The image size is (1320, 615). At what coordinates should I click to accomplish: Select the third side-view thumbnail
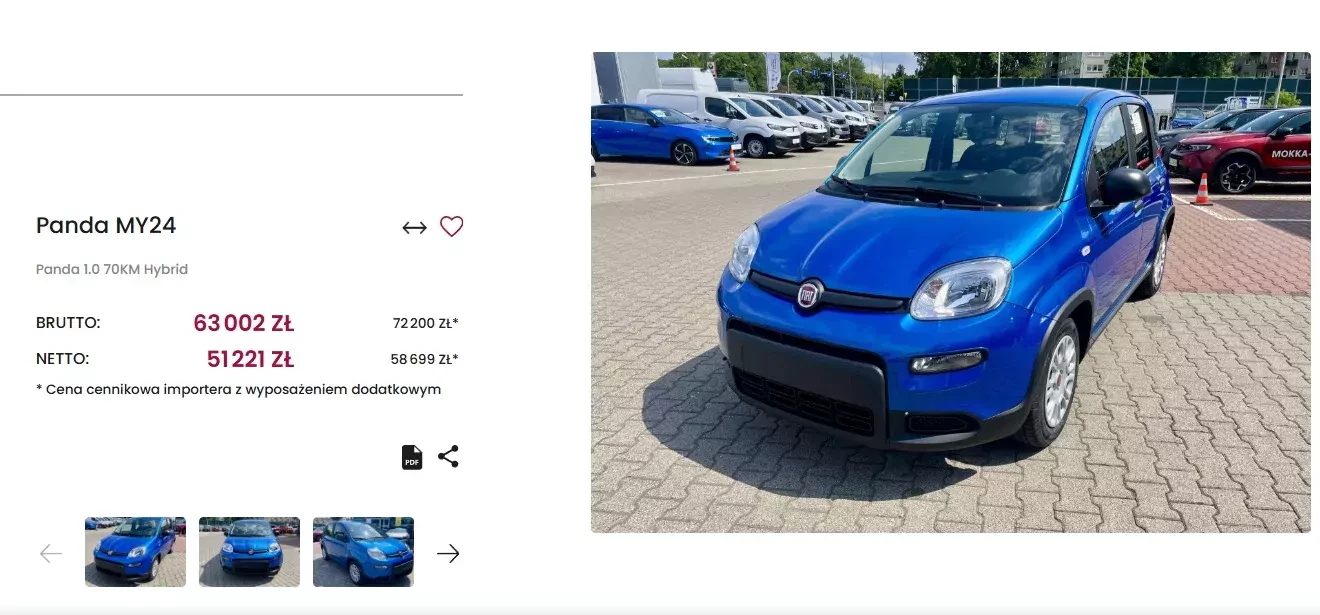point(363,552)
